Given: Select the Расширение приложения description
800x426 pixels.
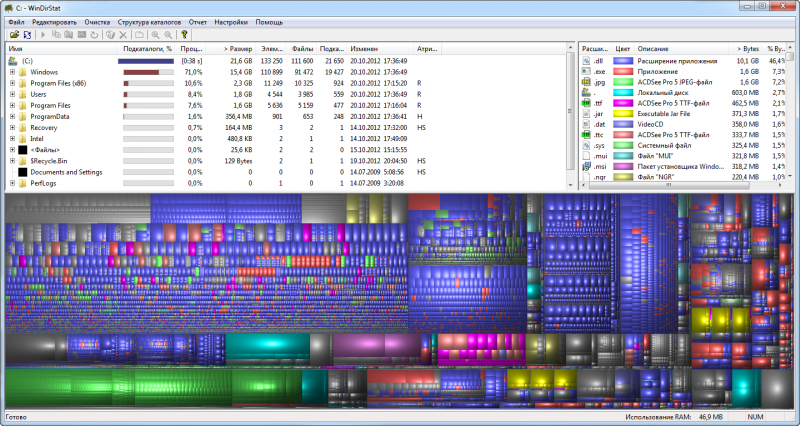Looking at the screenshot, I should tap(677, 61).
